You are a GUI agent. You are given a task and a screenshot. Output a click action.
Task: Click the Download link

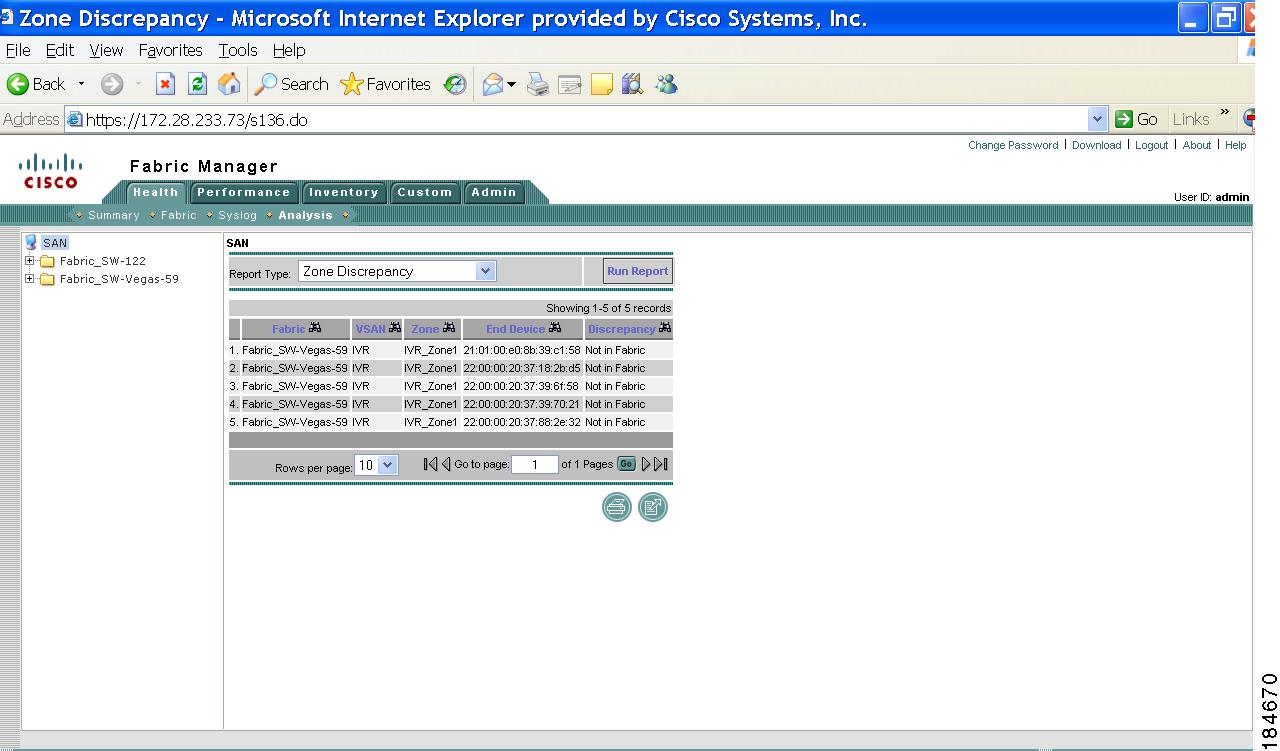coord(1097,145)
